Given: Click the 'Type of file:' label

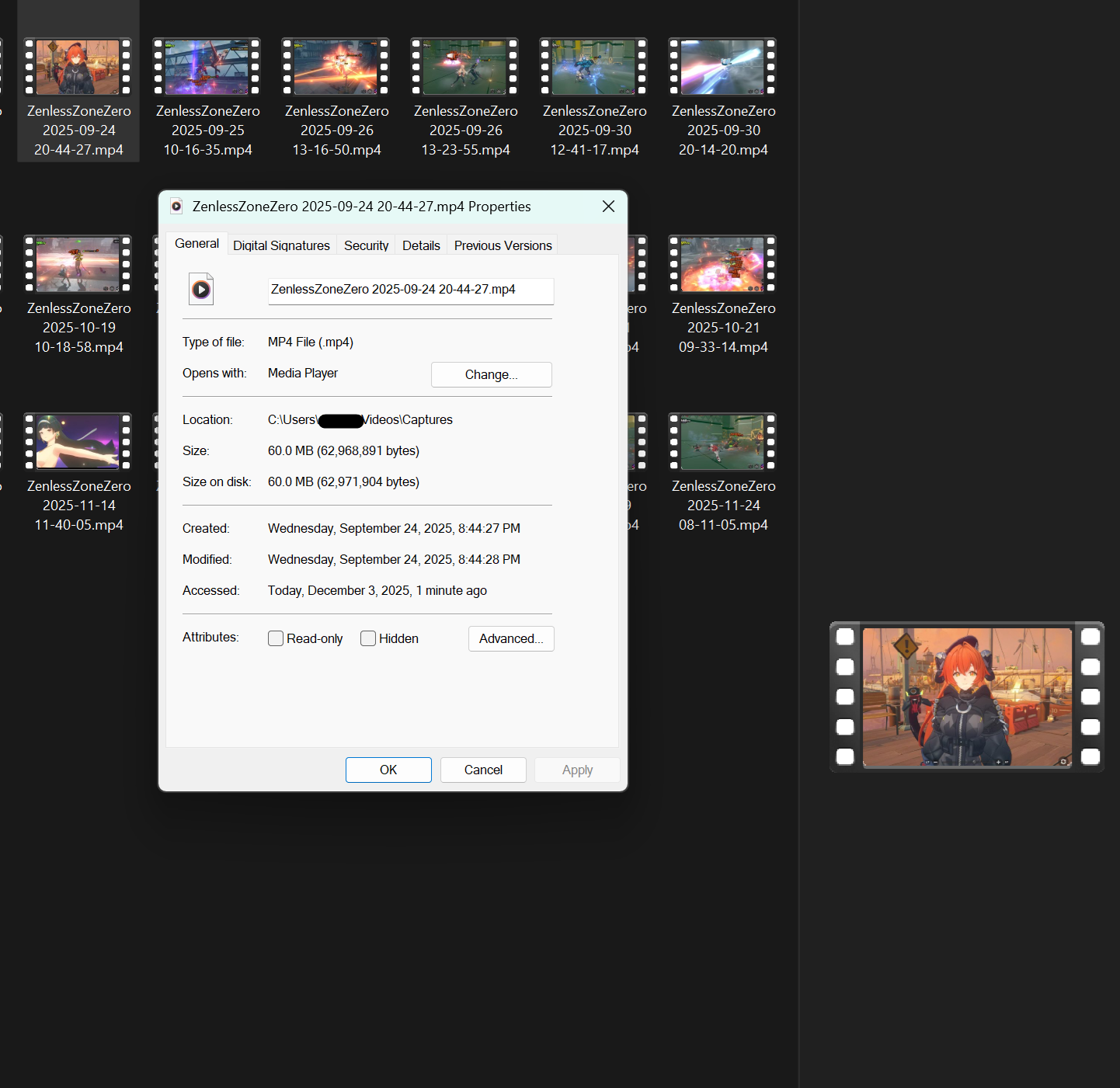Looking at the screenshot, I should pos(214,342).
